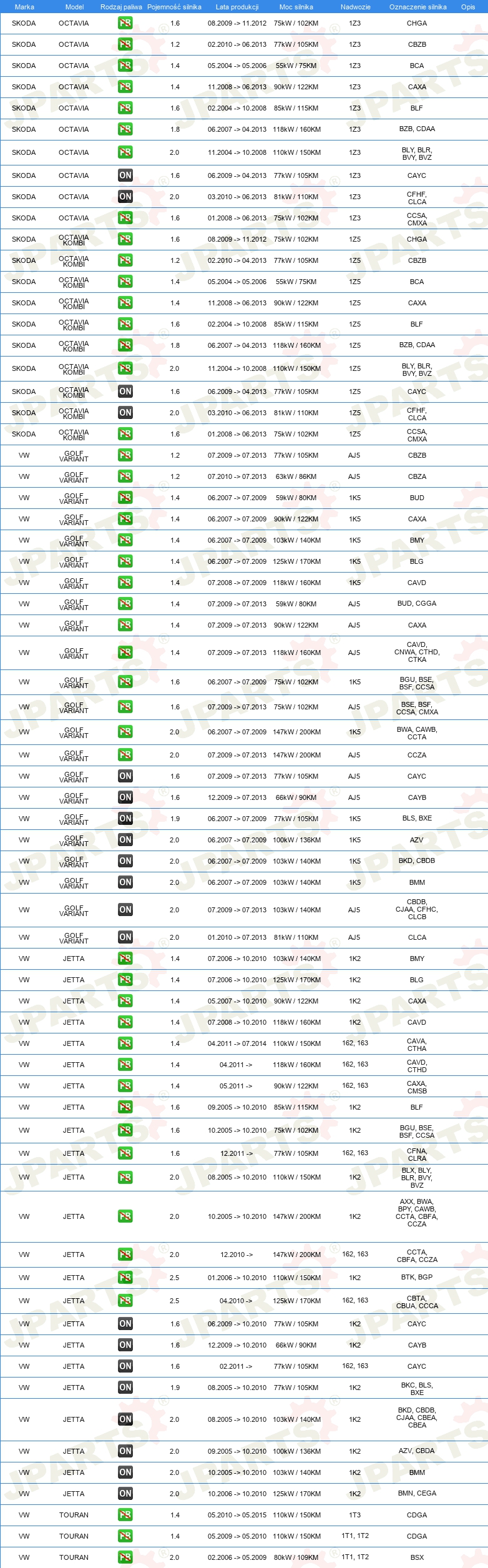Image resolution: width=488 pixels, height=1568 pixels.
Task: Click the Rodzaj paliwa column header
Action: click(x=121, y=7)
